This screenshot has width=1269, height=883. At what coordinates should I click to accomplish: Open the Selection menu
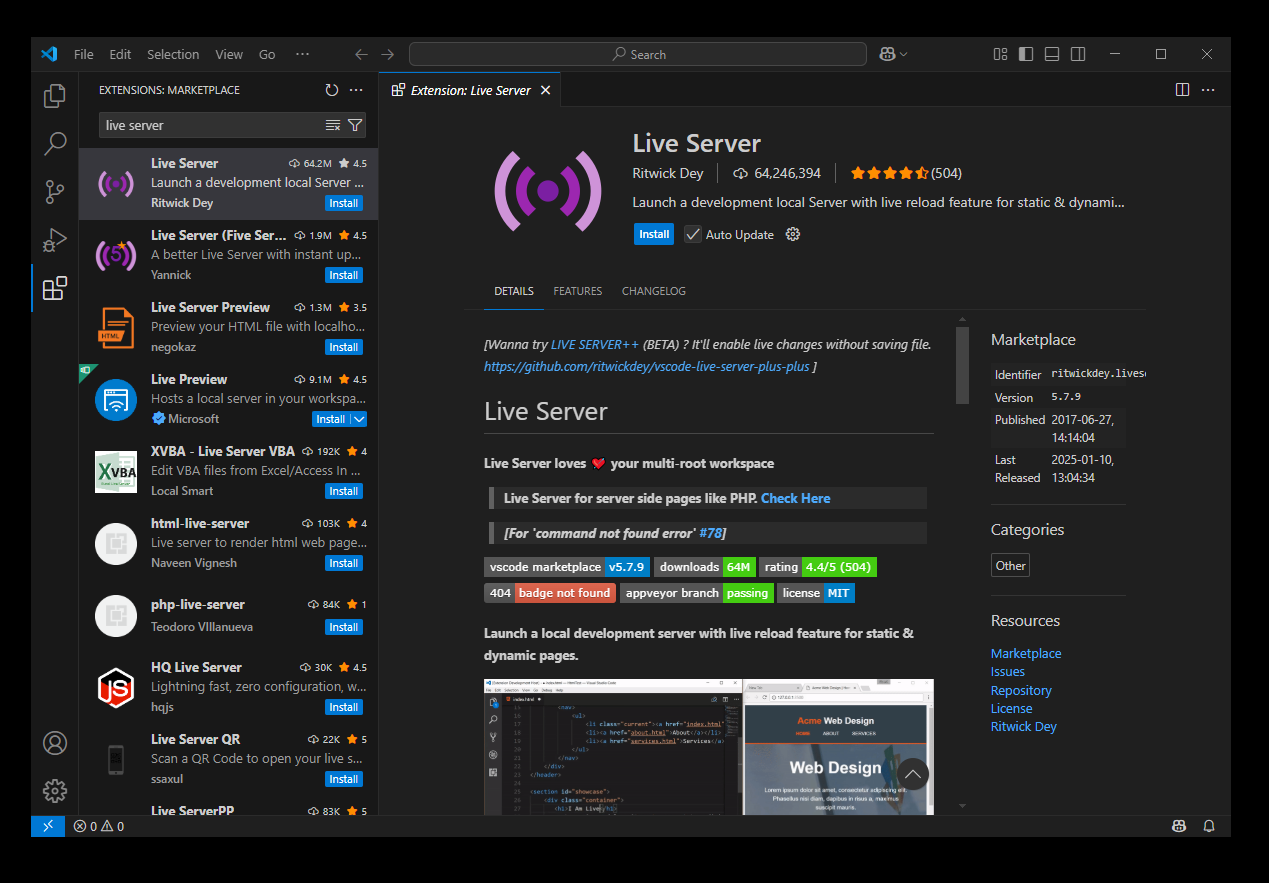[173, 54]
